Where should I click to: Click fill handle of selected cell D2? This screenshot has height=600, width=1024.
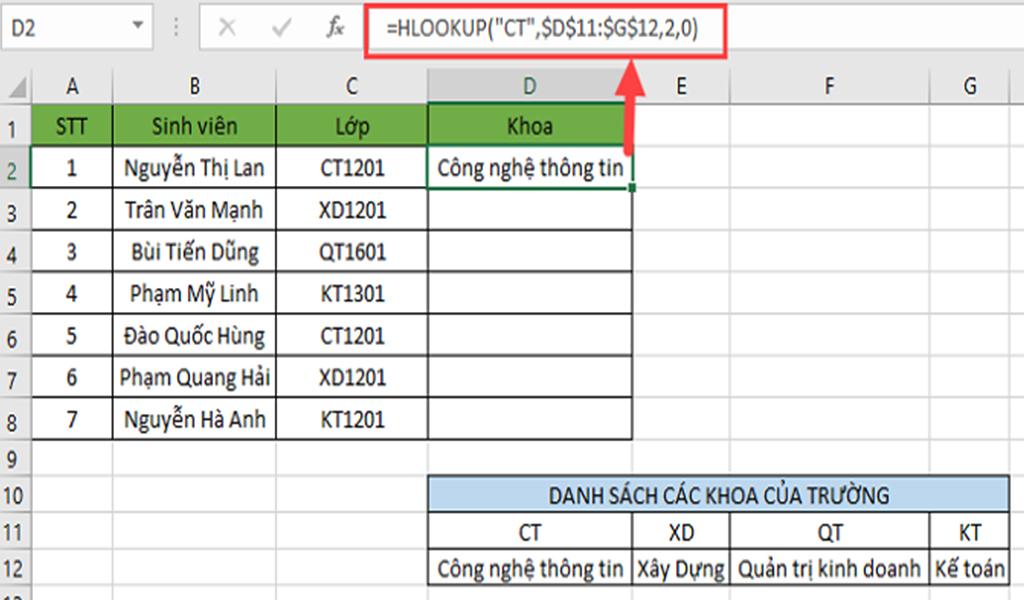click(x=632, y=188)
